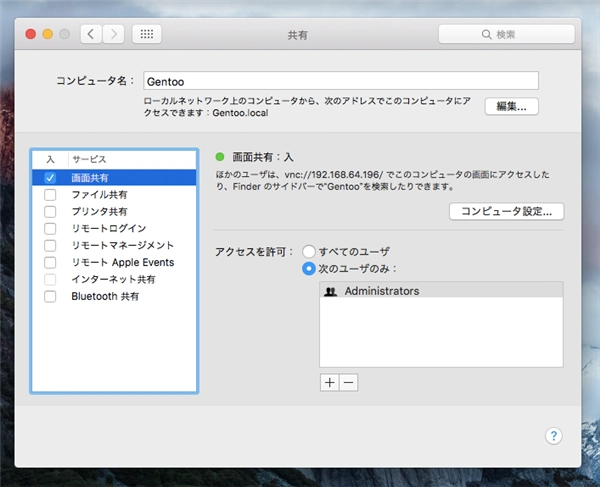
Task: Toggle the Bluetooth 共有 checkbox
Action: click(x=50, y=296)
